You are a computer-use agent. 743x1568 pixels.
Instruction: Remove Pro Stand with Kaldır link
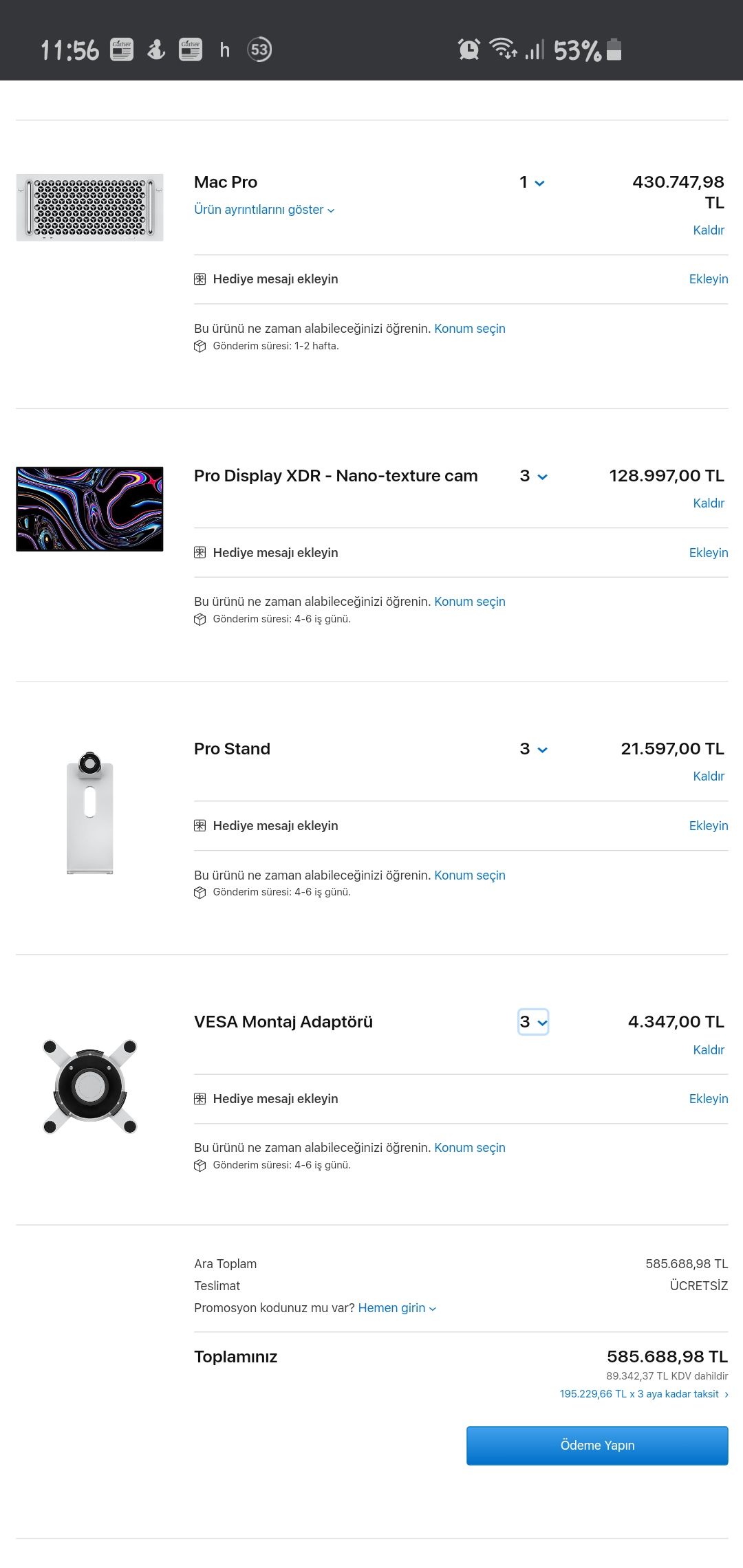[x=708, y=776]
